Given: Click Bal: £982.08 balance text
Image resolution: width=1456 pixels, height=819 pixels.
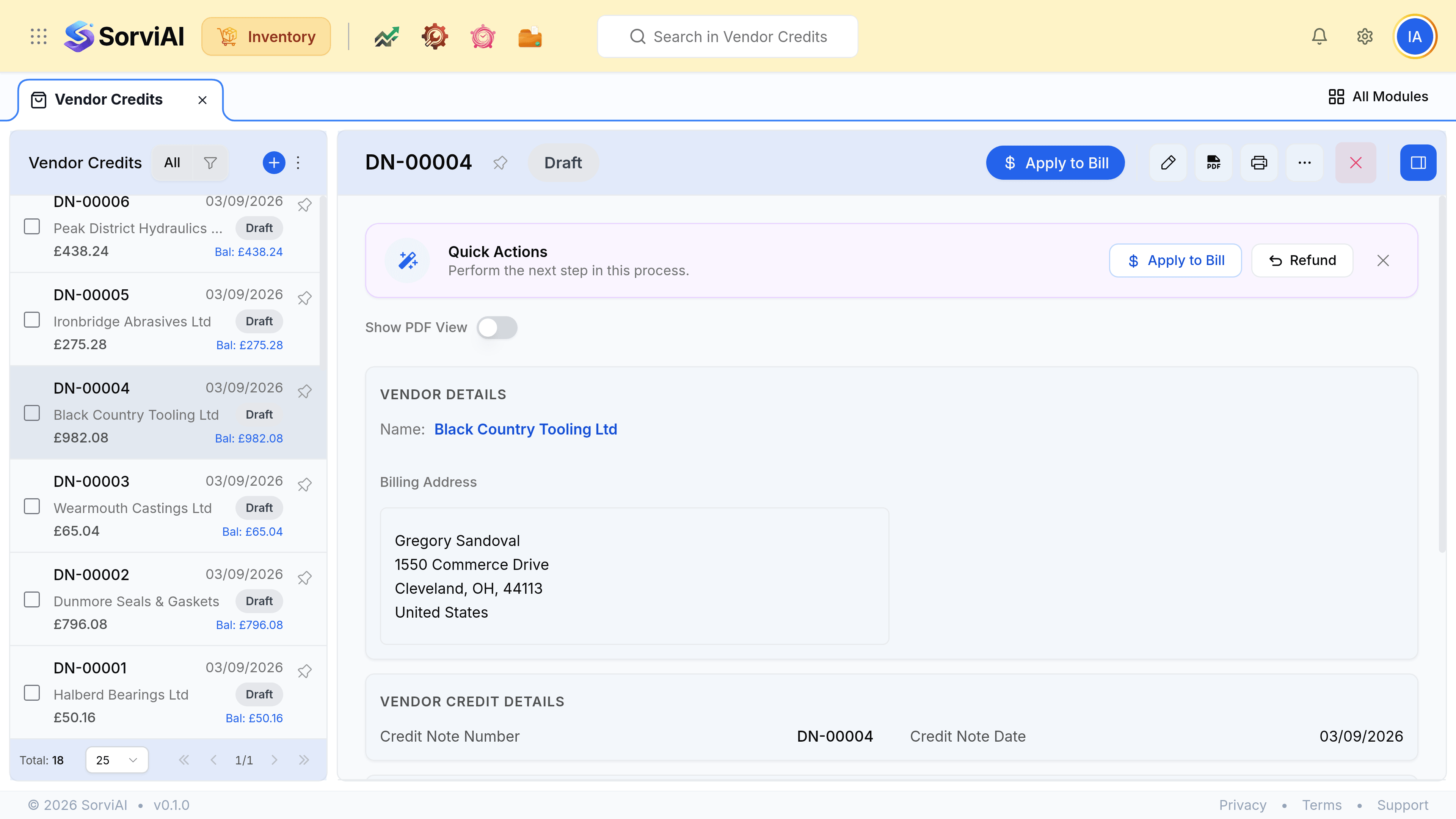Looking at the screenshot, I should point(249,439).
